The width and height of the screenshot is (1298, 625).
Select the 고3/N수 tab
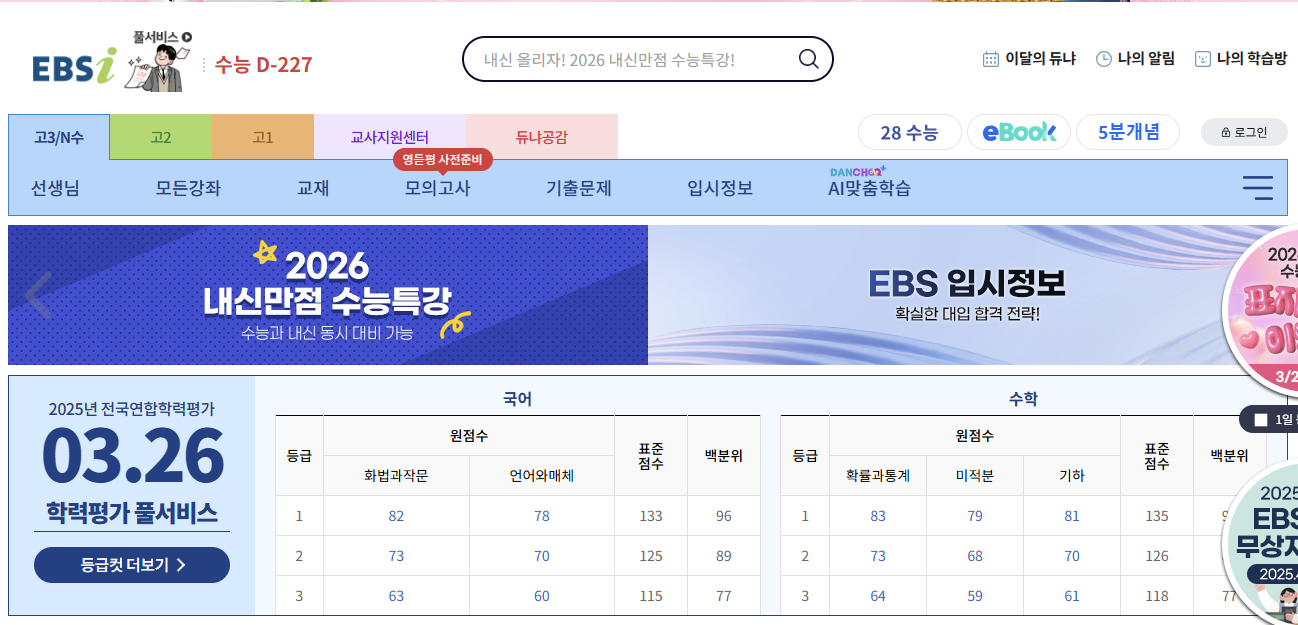(x=59, y=137)
